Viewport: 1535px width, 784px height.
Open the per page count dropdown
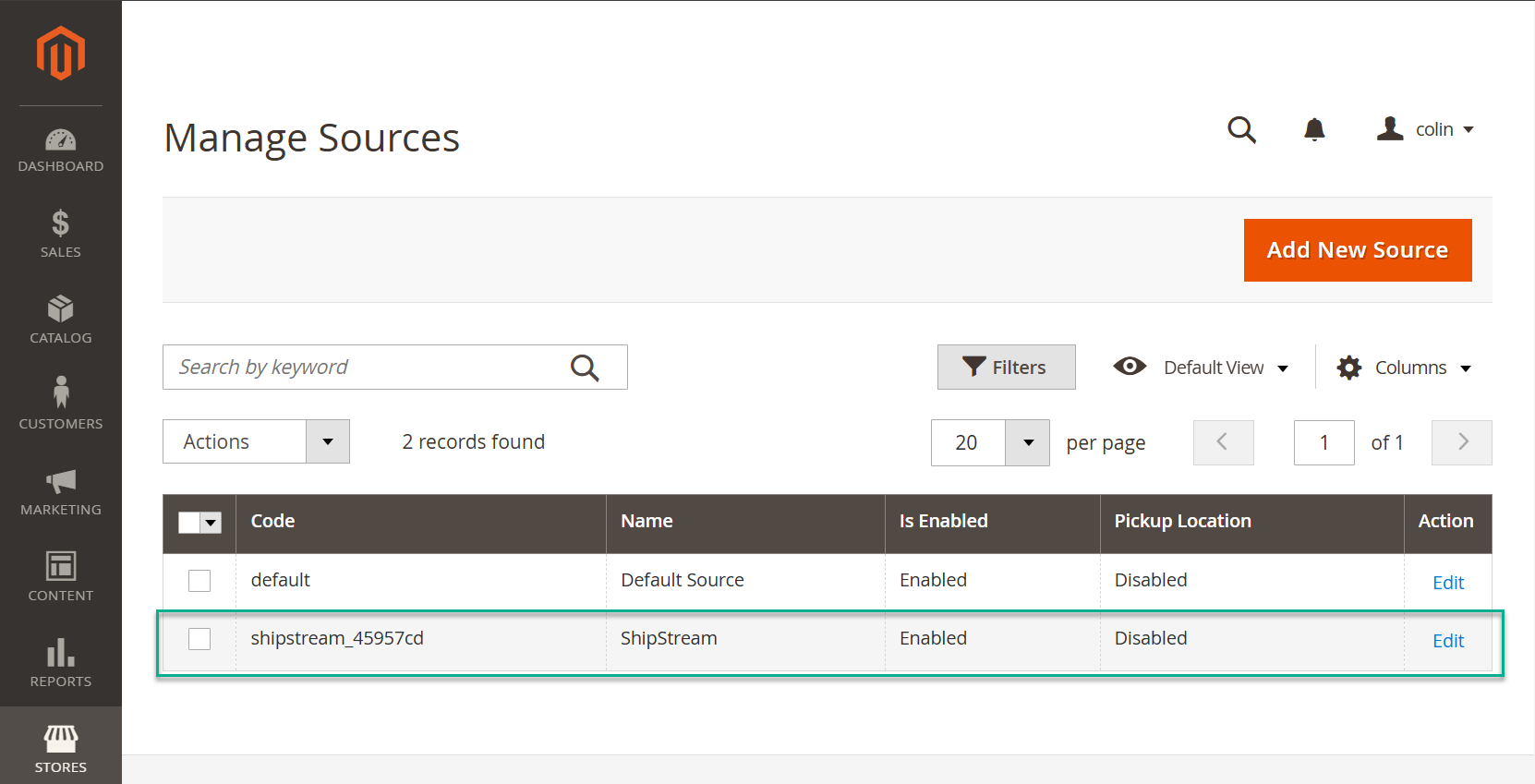(x=1027, y=442)
